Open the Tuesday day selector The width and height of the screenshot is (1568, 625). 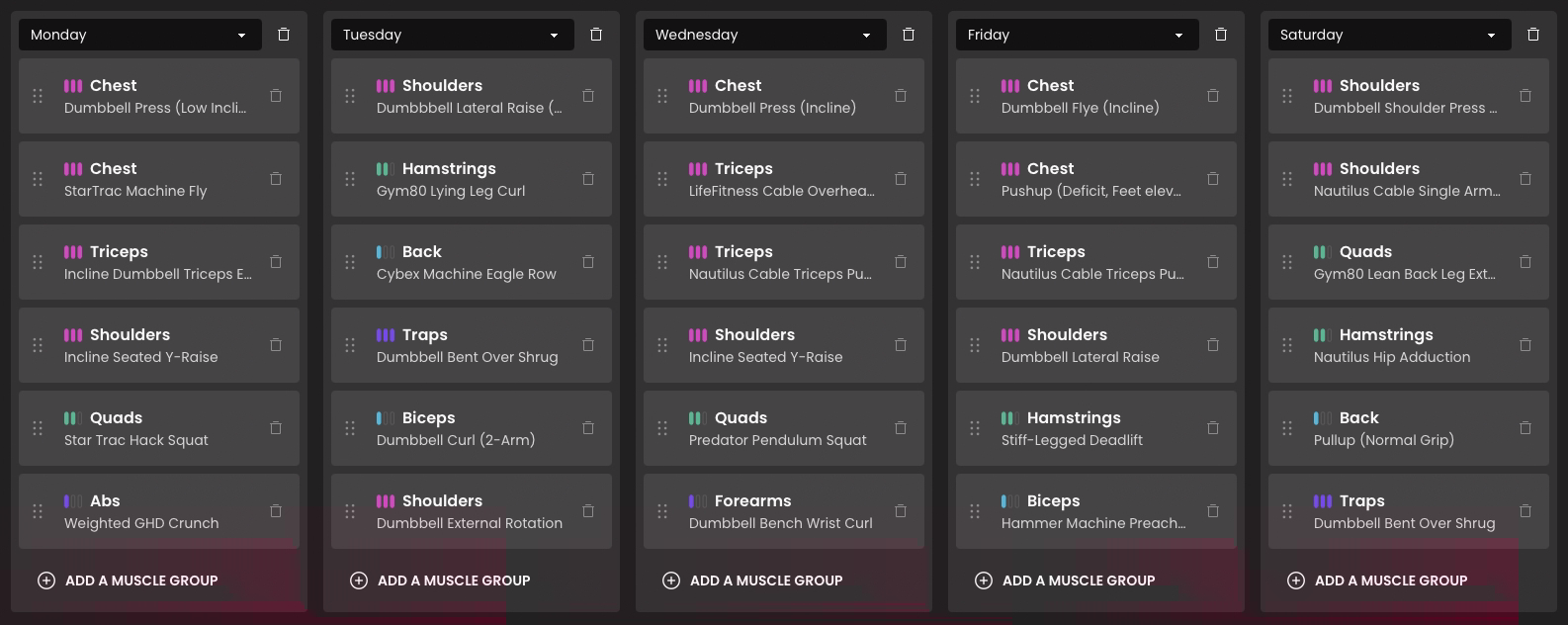[452, 35]
